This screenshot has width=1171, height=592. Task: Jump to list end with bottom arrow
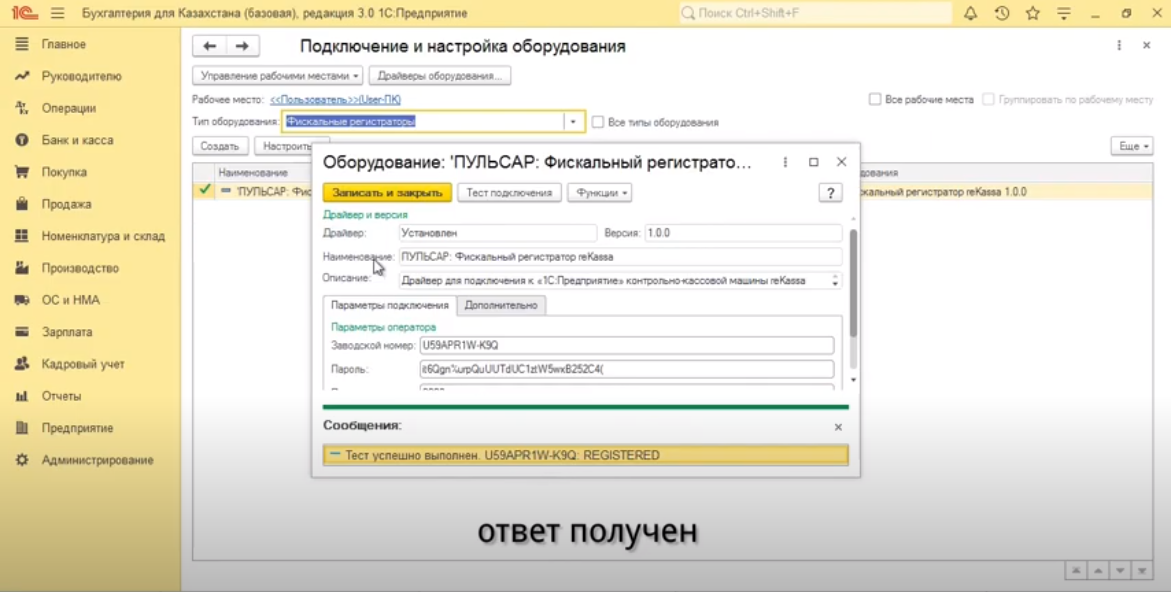(x=1142, y=571)
